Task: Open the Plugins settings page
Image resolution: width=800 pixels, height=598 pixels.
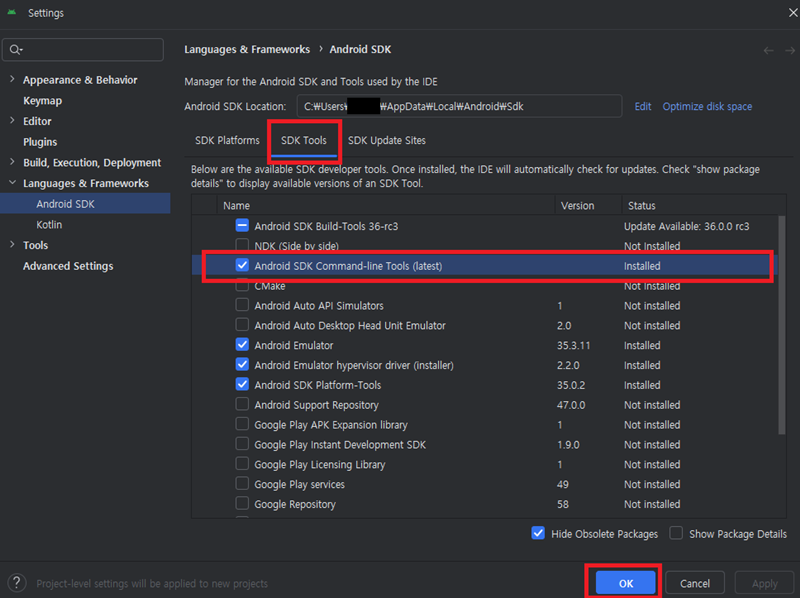Action: coord(40,142)
